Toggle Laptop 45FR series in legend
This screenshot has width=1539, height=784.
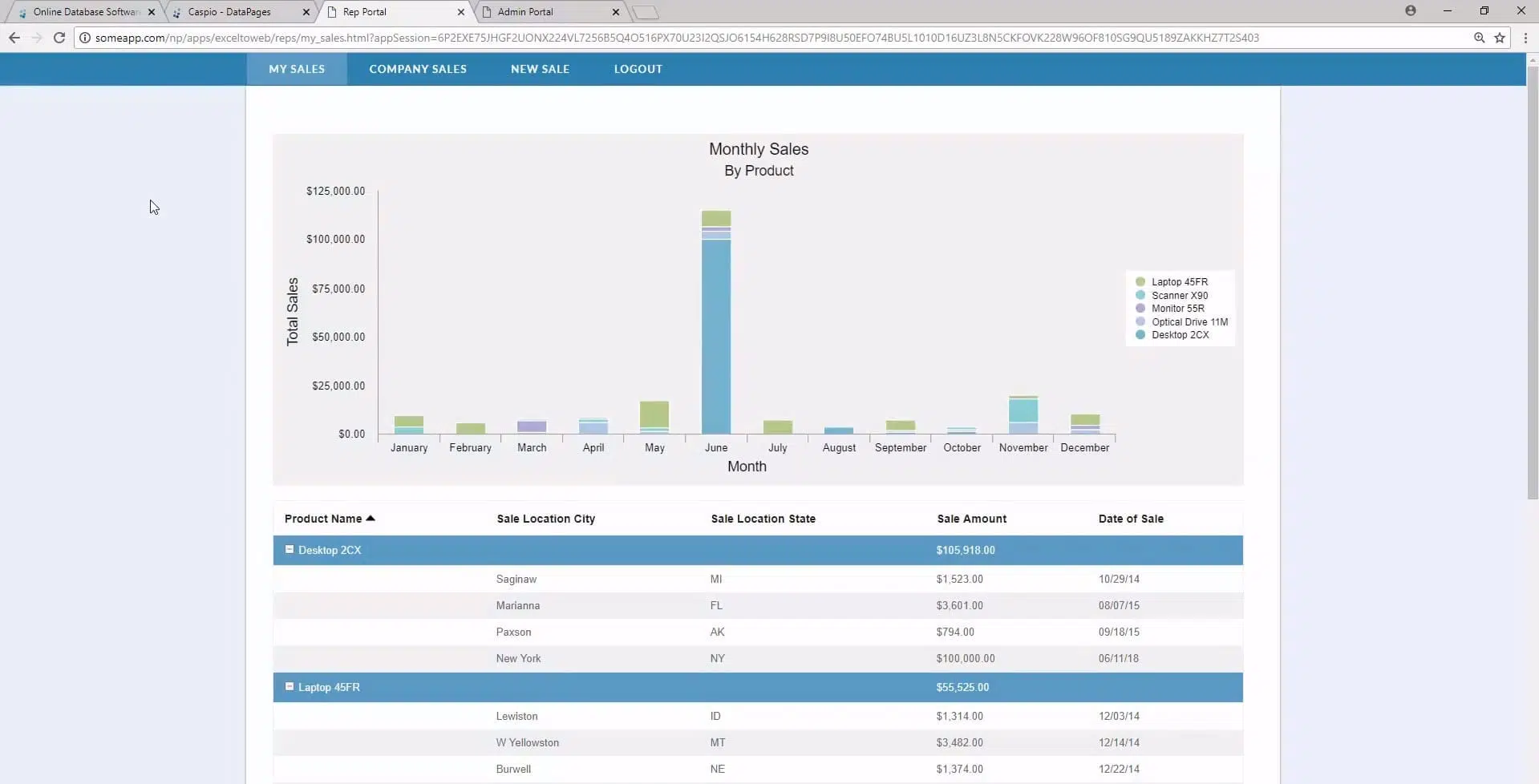(1179, 282)
